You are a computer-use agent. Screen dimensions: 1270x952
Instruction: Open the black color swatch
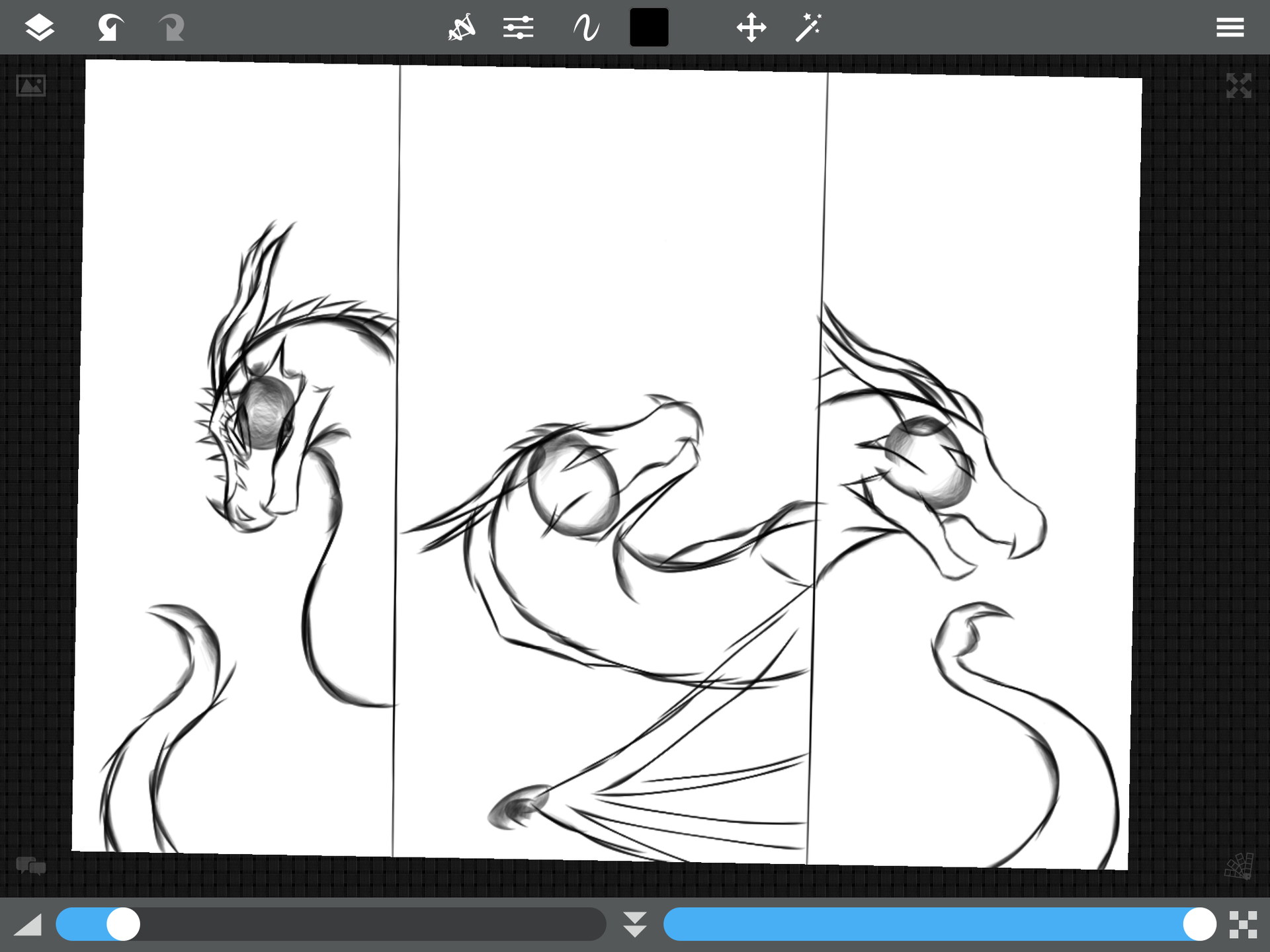[649, 27]
